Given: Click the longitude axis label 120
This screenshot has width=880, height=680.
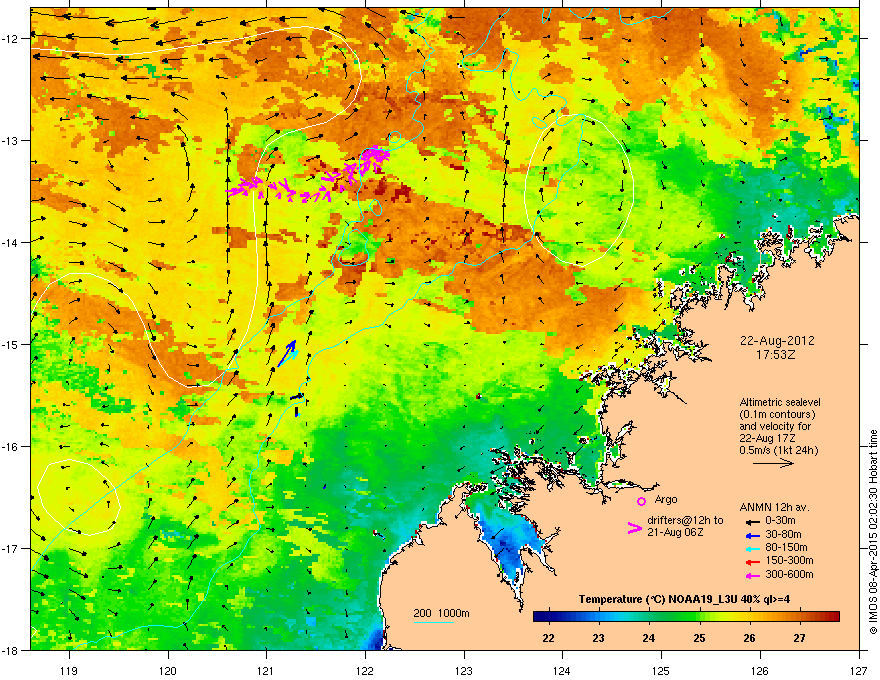Looking at the screenshot, I should 168,670.
